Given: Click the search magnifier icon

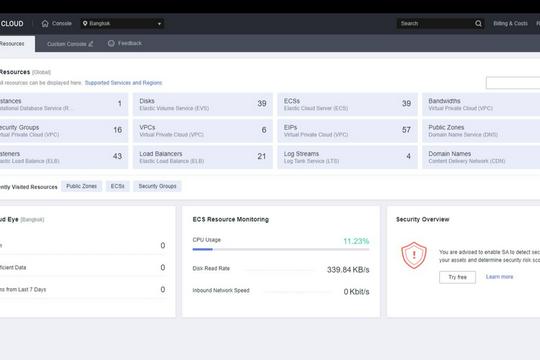Looking at the screenshot, I should click(478, 23).
